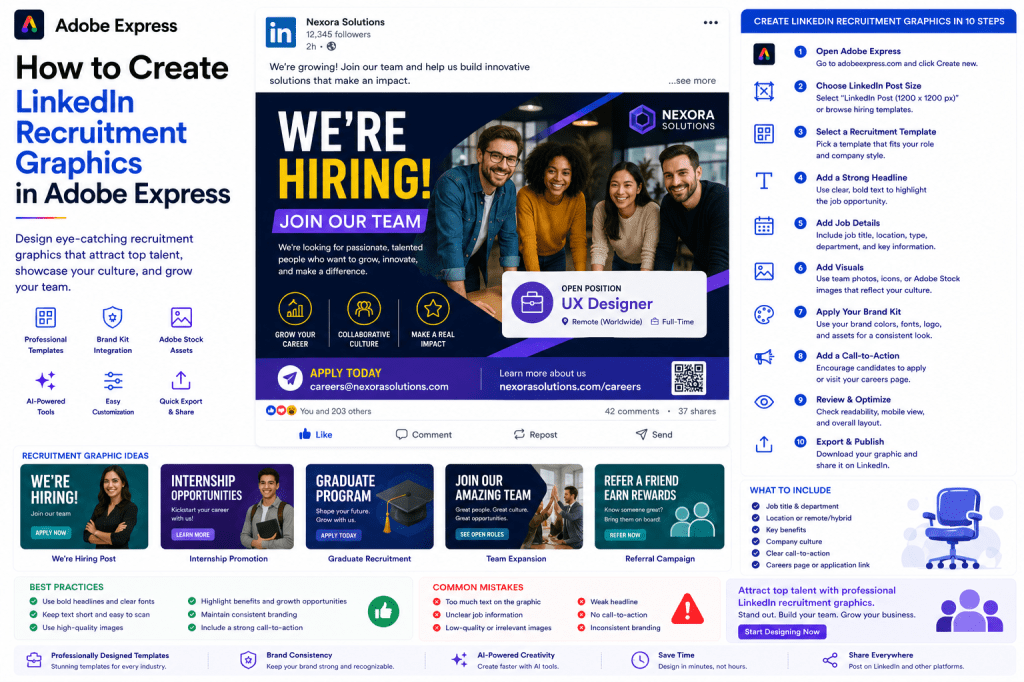Click the Location or remote/hybrid checkmark
Image resolution: width=1024 pixels, height=682 pixels.
pyautogui.click(x=756, y=517)
